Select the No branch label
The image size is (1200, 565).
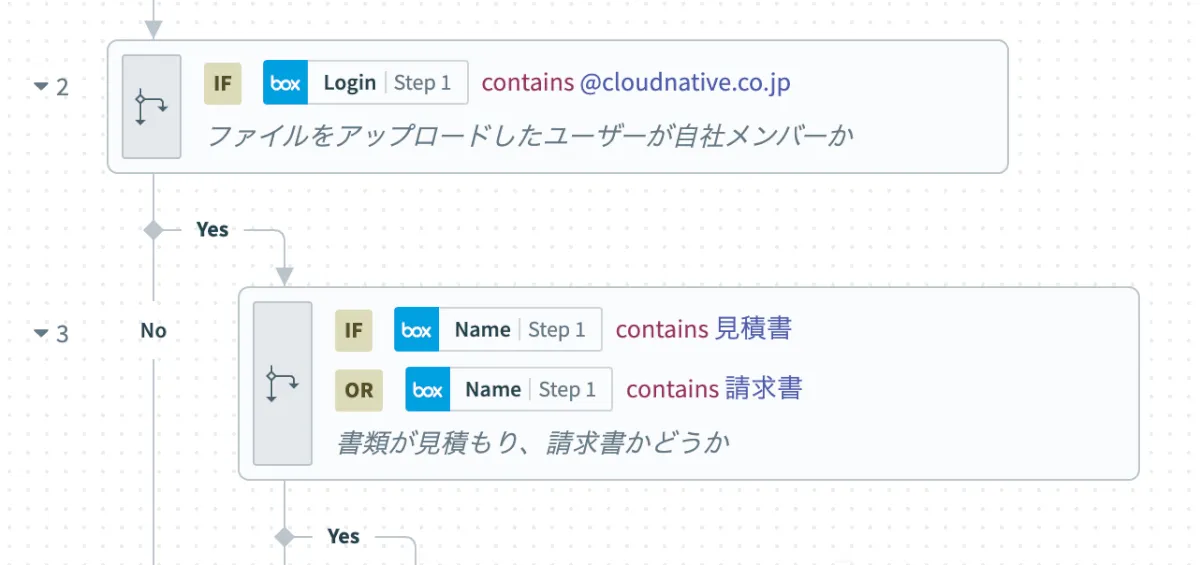coord(153,330)
